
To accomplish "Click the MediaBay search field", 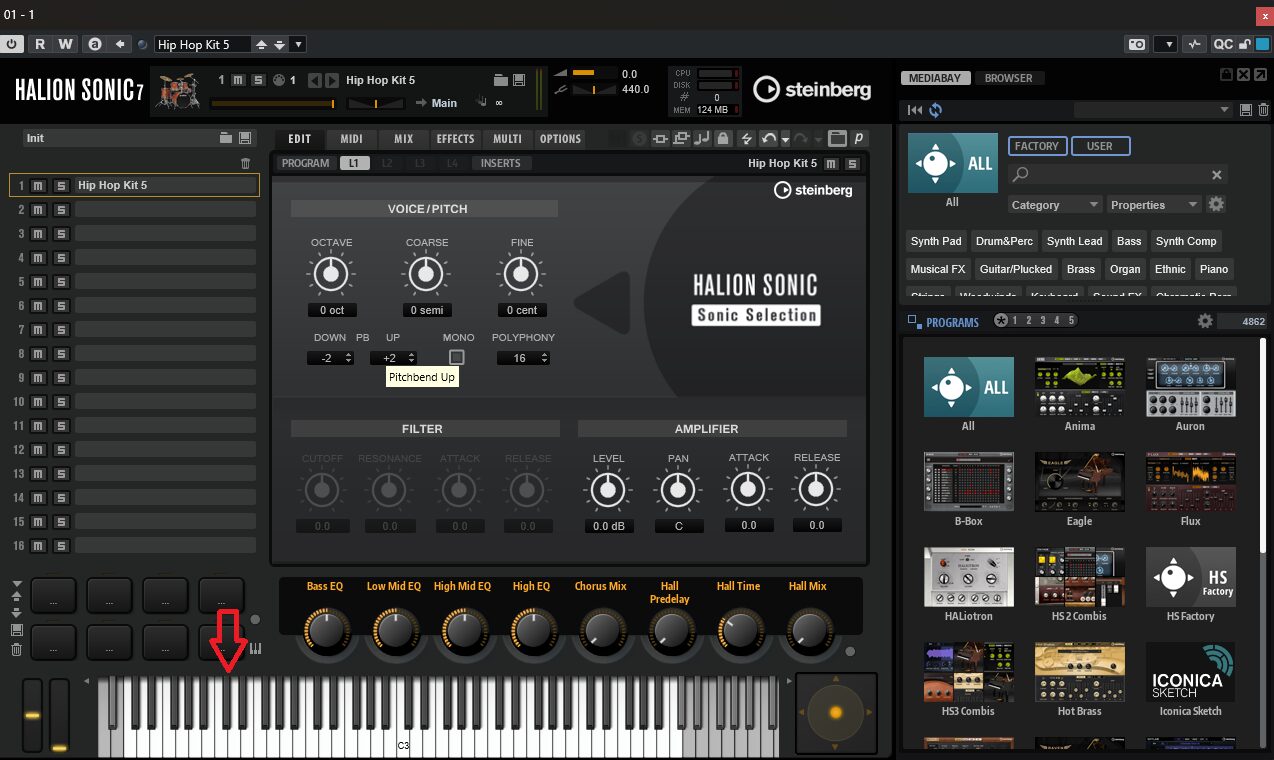I will click(1117, 175).
